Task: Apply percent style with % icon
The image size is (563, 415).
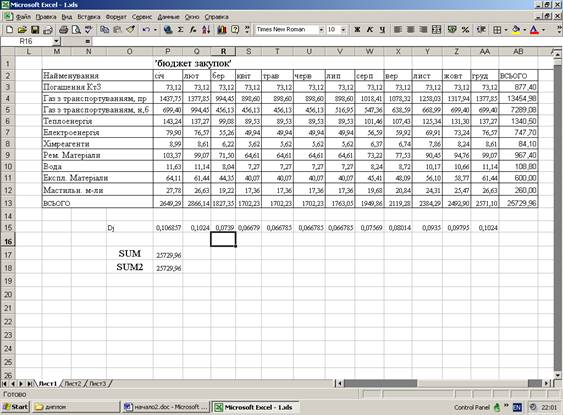Action: (465, 29)
